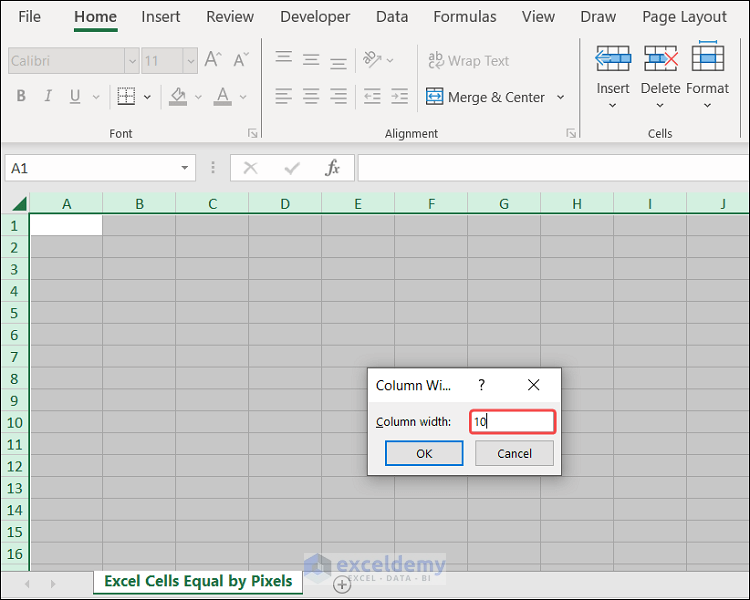The image size is (750, 600).
Task: Open the Name Box dropdown arrow
Action: point(185,168)
